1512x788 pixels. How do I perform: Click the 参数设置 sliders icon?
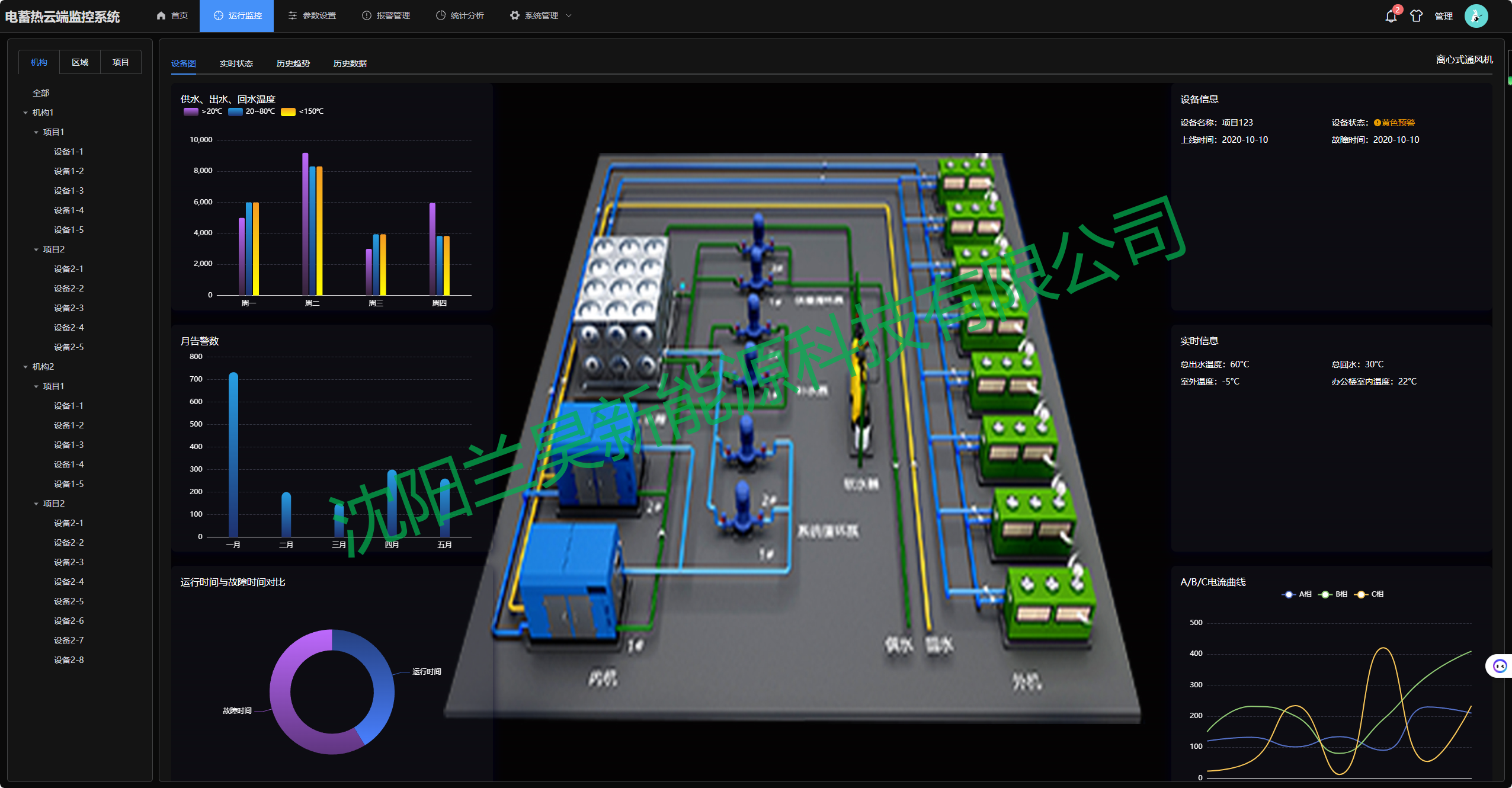pos(293,15)
